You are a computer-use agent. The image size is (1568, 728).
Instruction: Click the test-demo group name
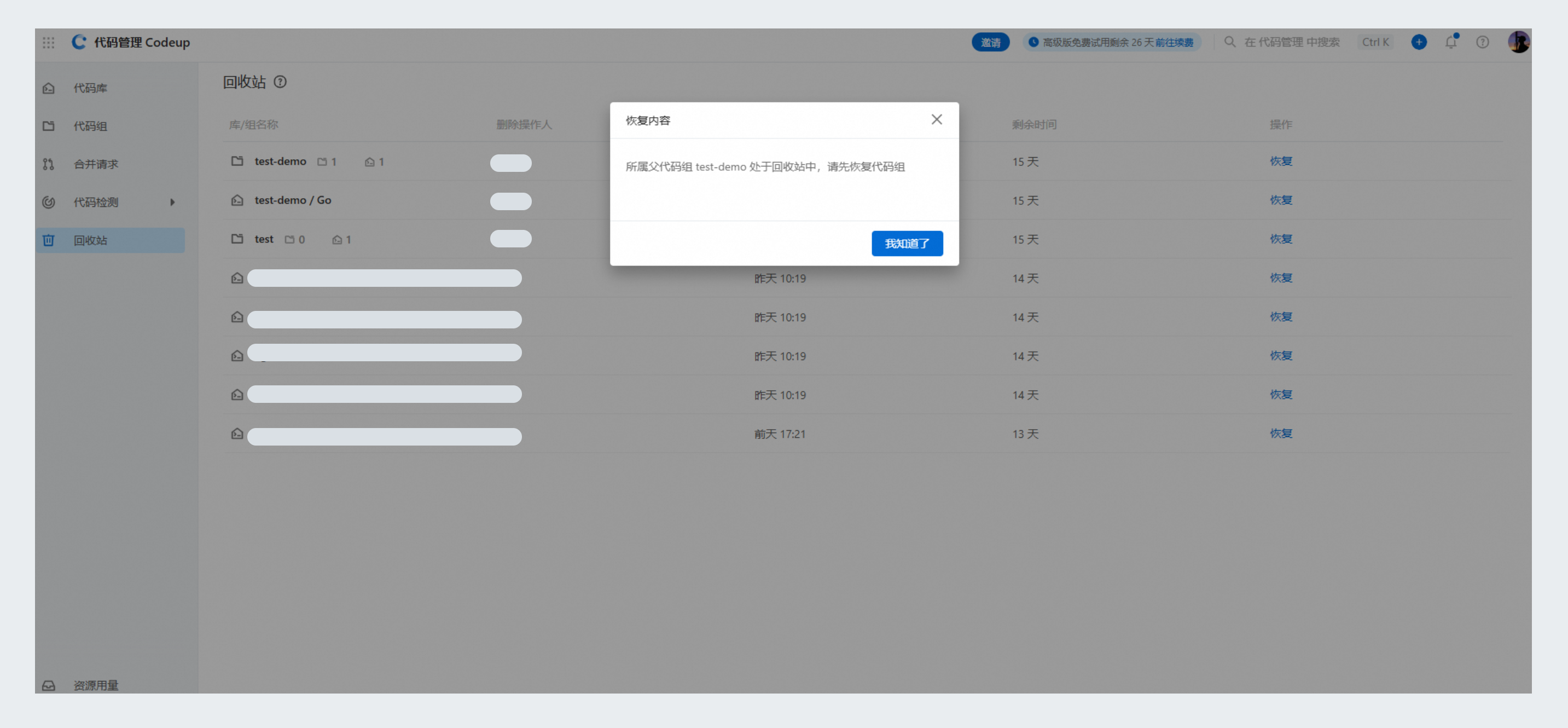280,161
